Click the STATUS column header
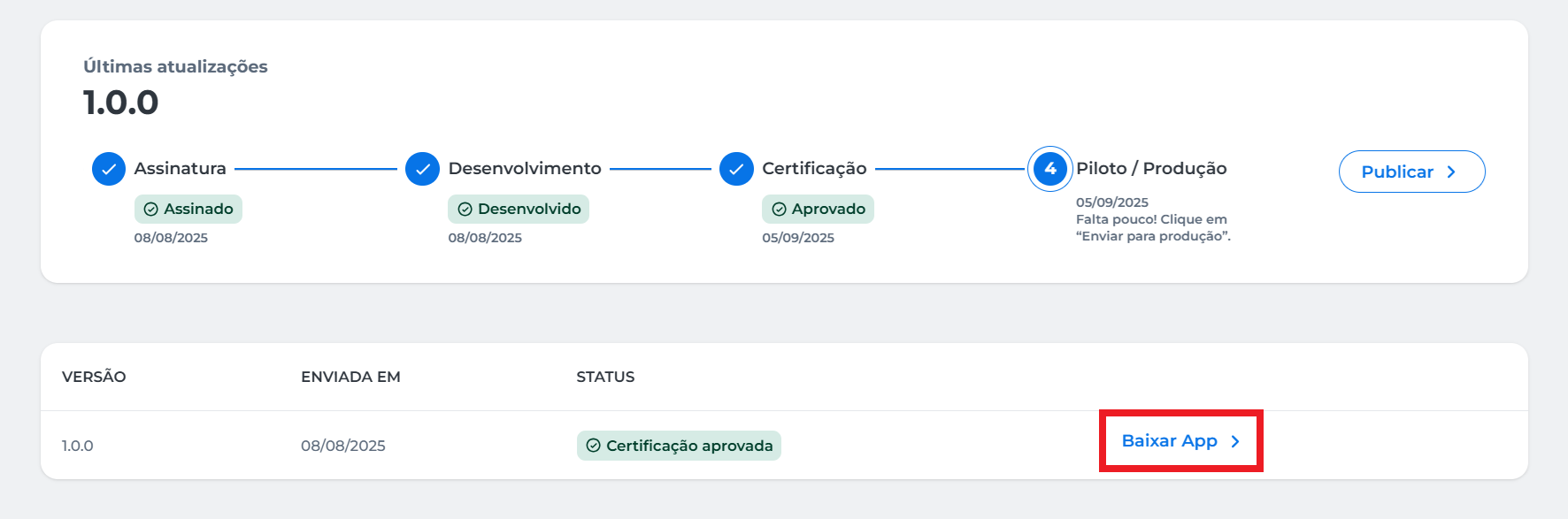1568x519 pixels. point(605,377)
